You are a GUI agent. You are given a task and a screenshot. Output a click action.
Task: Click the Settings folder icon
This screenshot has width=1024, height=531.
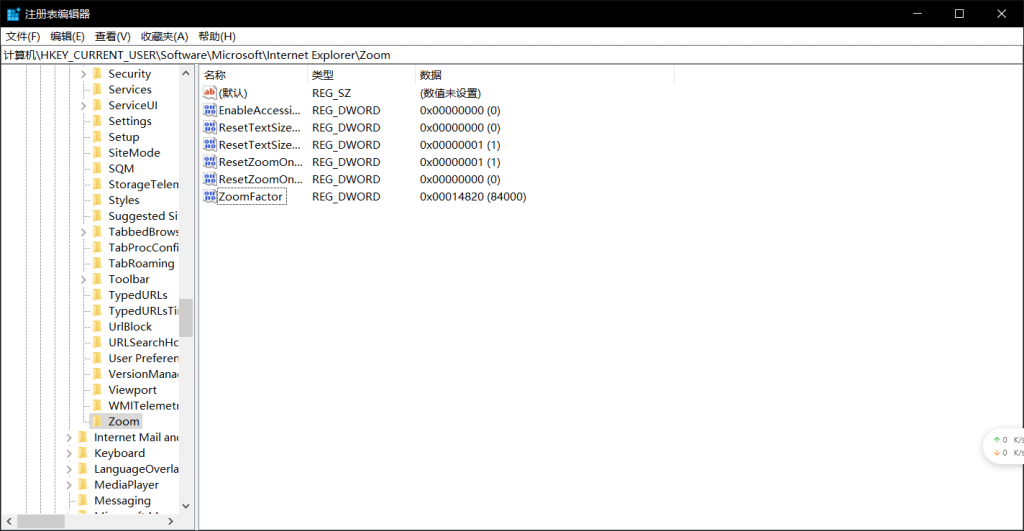click(98, 121)
